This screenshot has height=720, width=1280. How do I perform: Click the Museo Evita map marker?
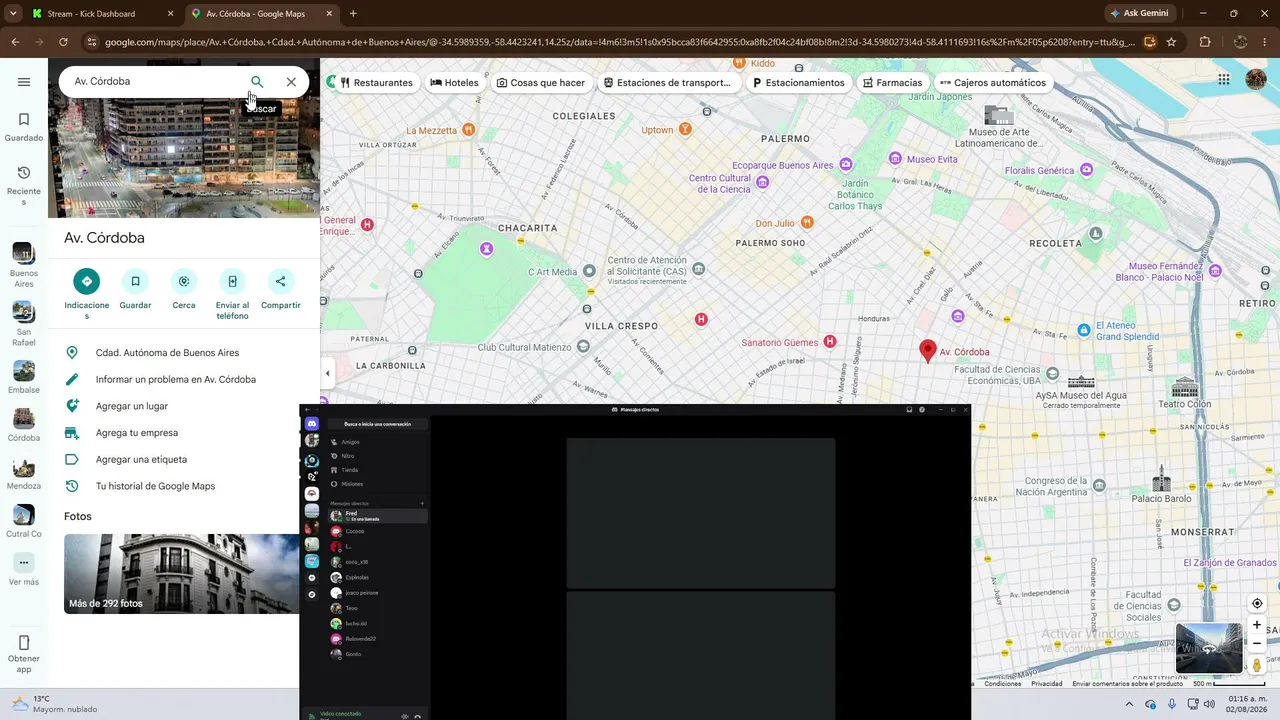click(895, 159)
